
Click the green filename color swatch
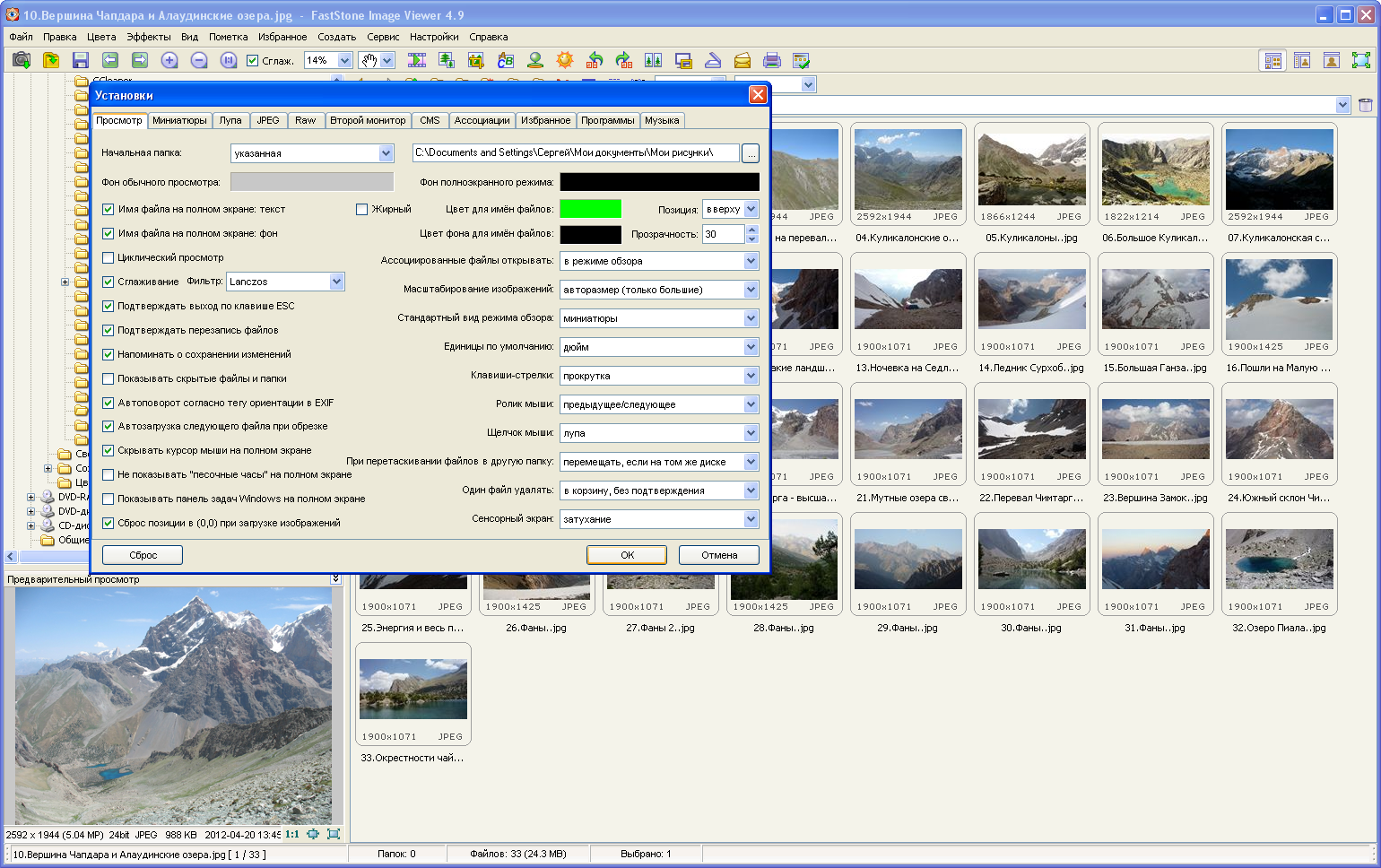[590, 209]
